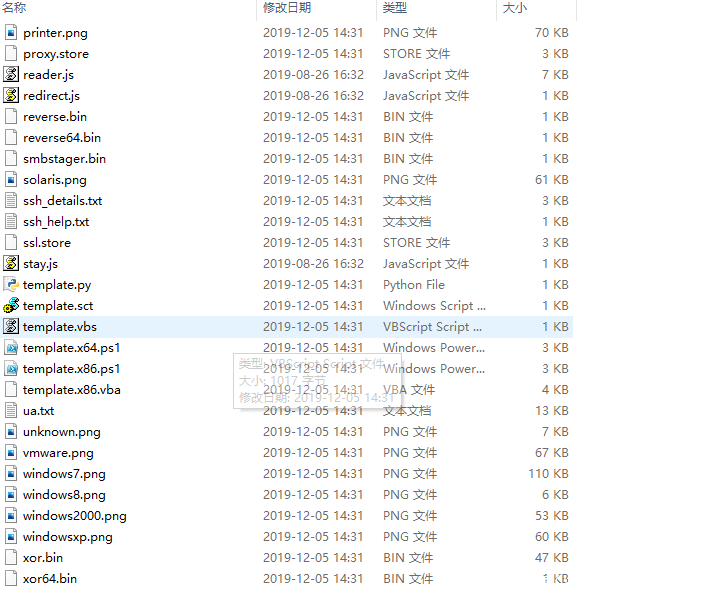Click the ssl.store file icon
The width and height of the screenshot is (725, 600).
11,243
